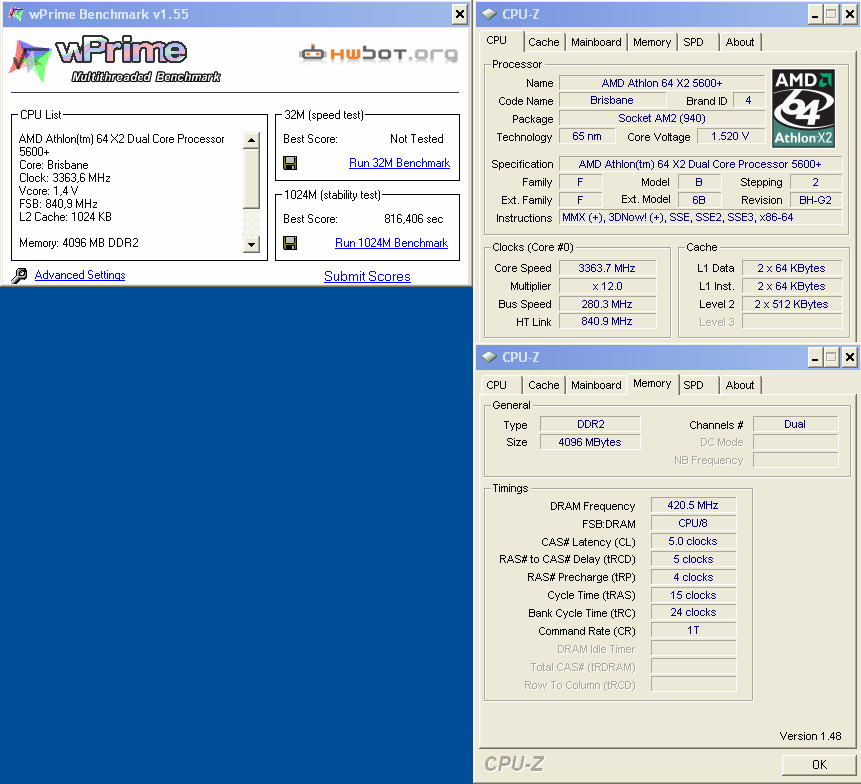Click the Core Voltage 1.520 V value
Screen dimensions: 861x784
[x=730, y=136]
